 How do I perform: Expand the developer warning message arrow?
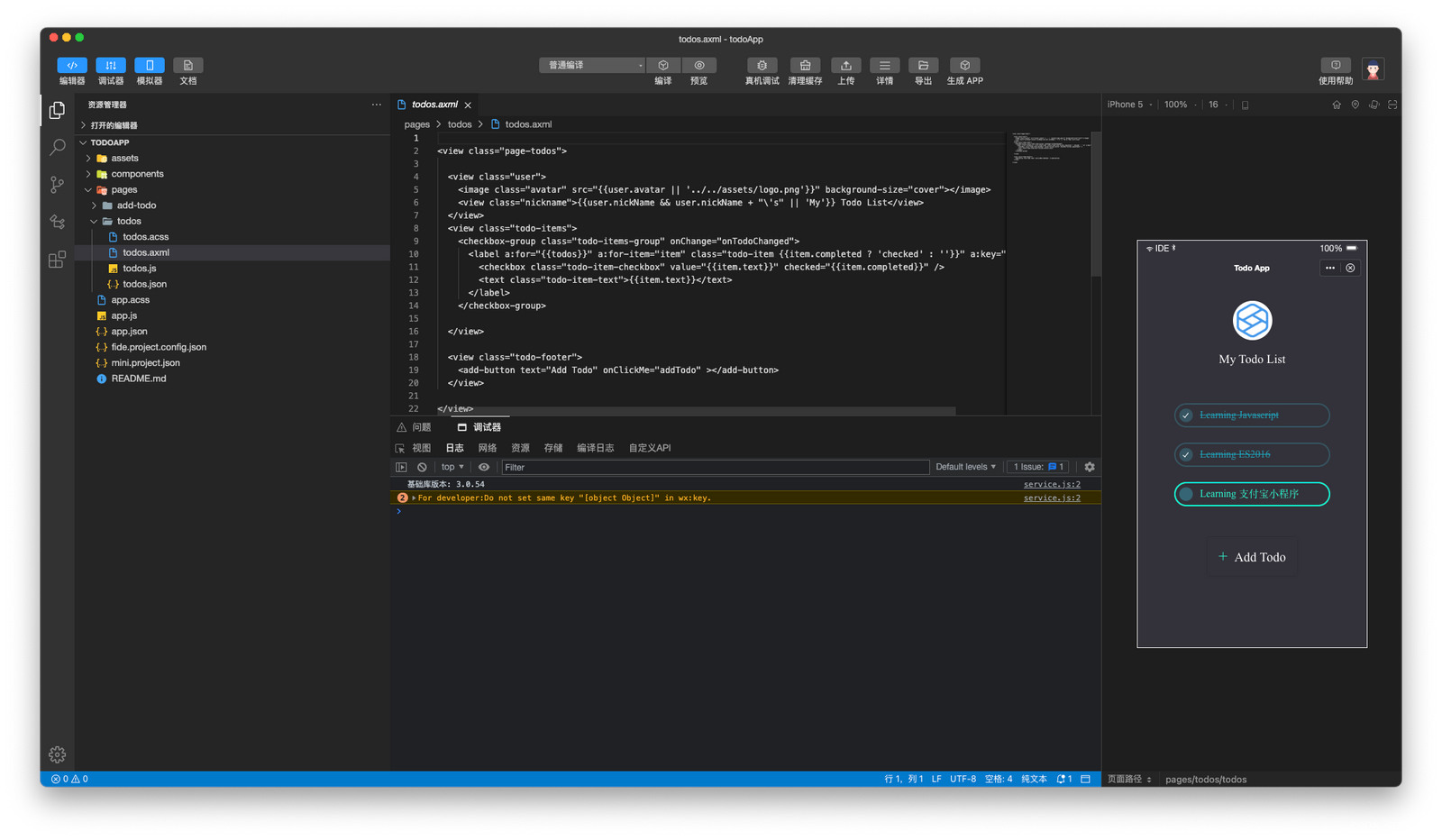click(414, 498)
